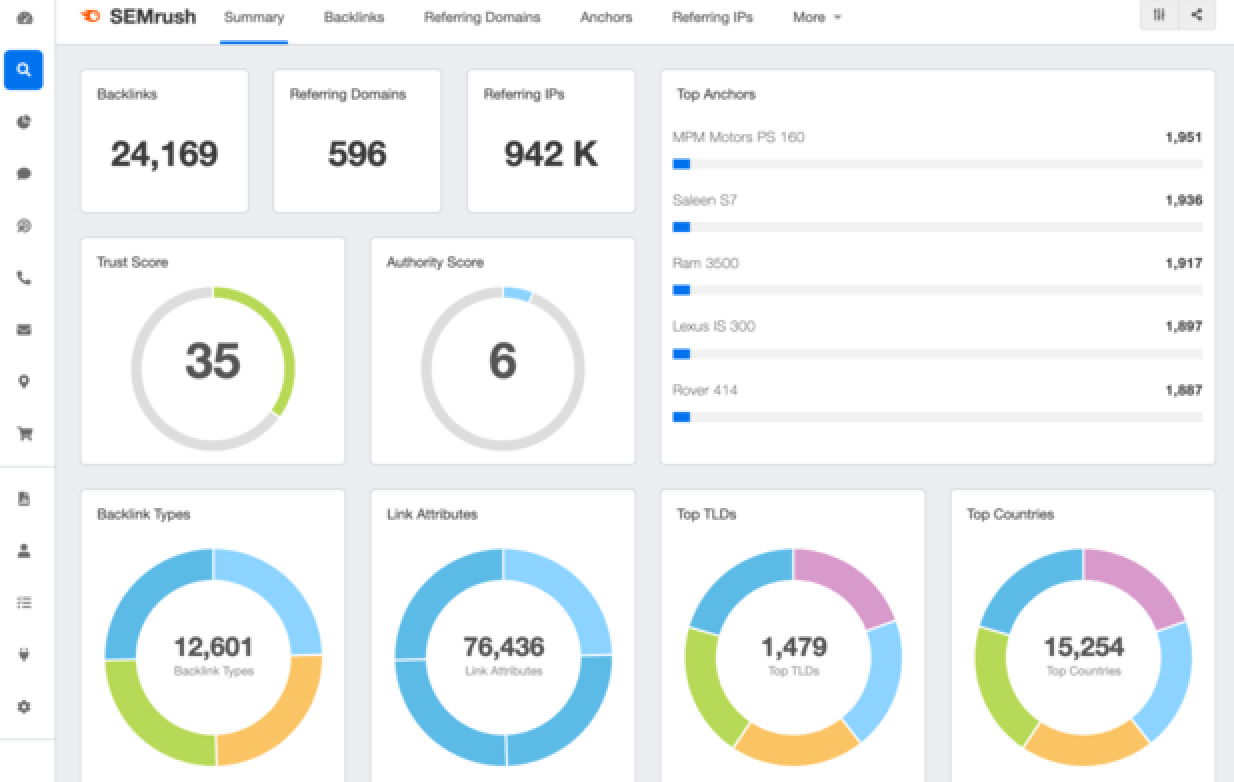Open the email marketing sidebar icon
1234x782 pixels.
[23, 330]
